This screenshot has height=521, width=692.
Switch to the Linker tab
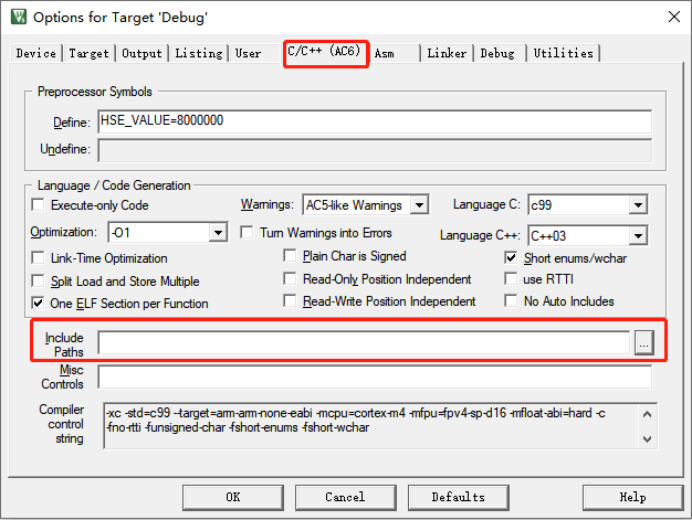tap(446, 53)
